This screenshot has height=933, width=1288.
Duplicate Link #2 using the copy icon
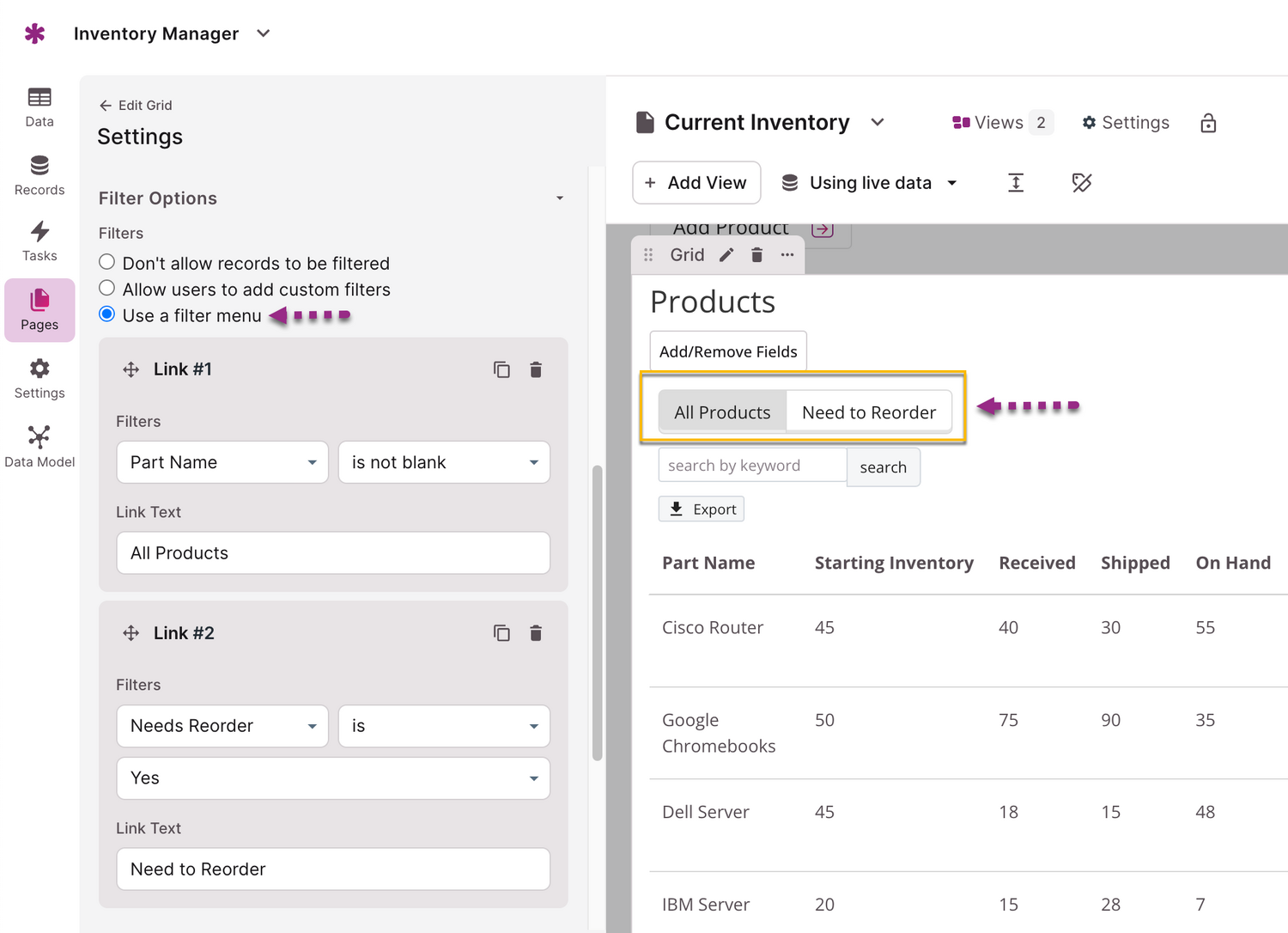(x=501, y=633)
